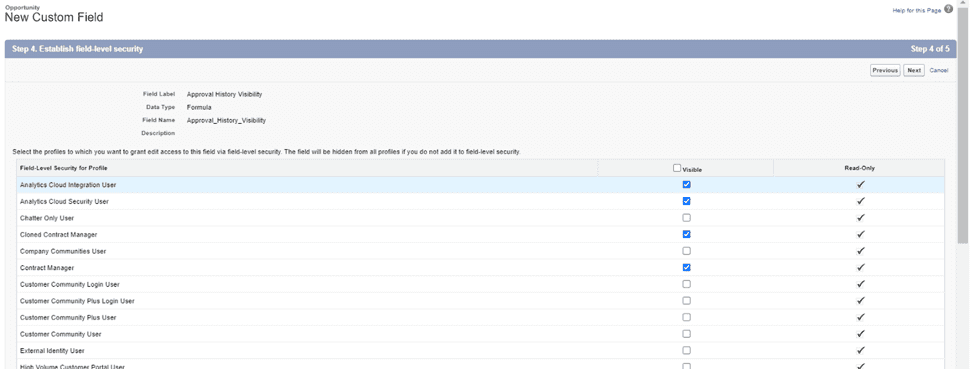The image size is (975, 369).
Task: Click Read-Only checkmark for Company Communities User
Action: (861, 251)
